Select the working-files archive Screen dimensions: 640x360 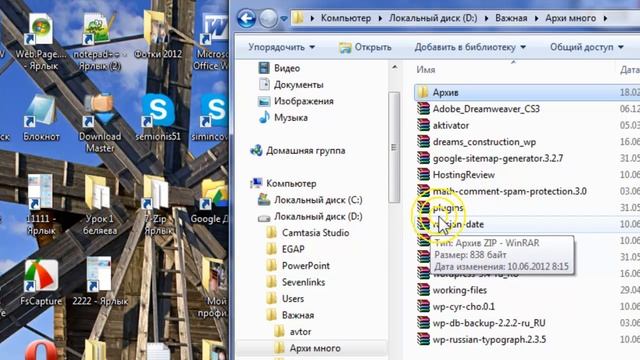[452, 290]
